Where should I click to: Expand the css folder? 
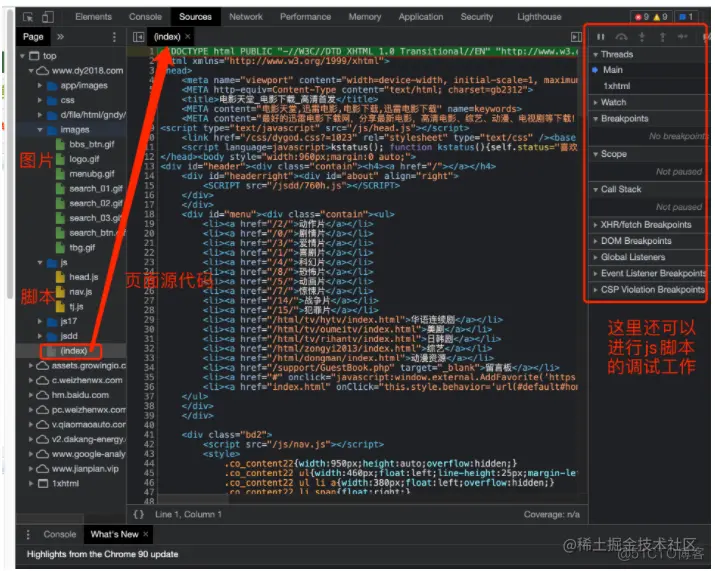coord(40,100)
